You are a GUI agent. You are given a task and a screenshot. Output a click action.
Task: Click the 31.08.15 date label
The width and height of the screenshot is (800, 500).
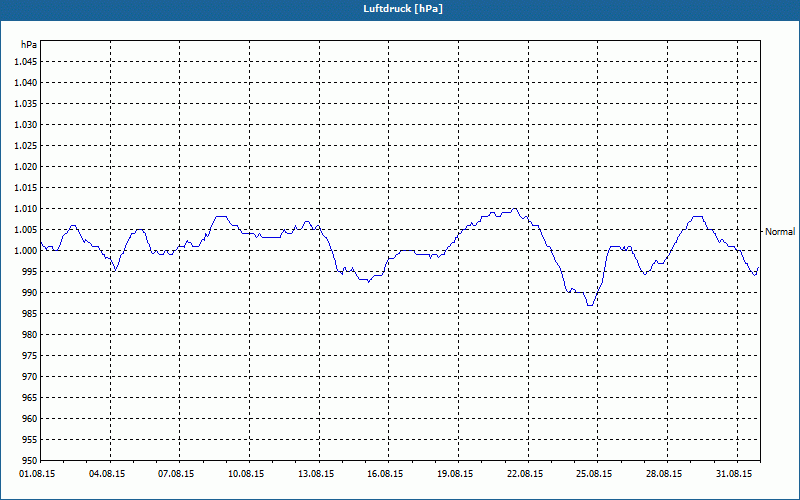734,474
